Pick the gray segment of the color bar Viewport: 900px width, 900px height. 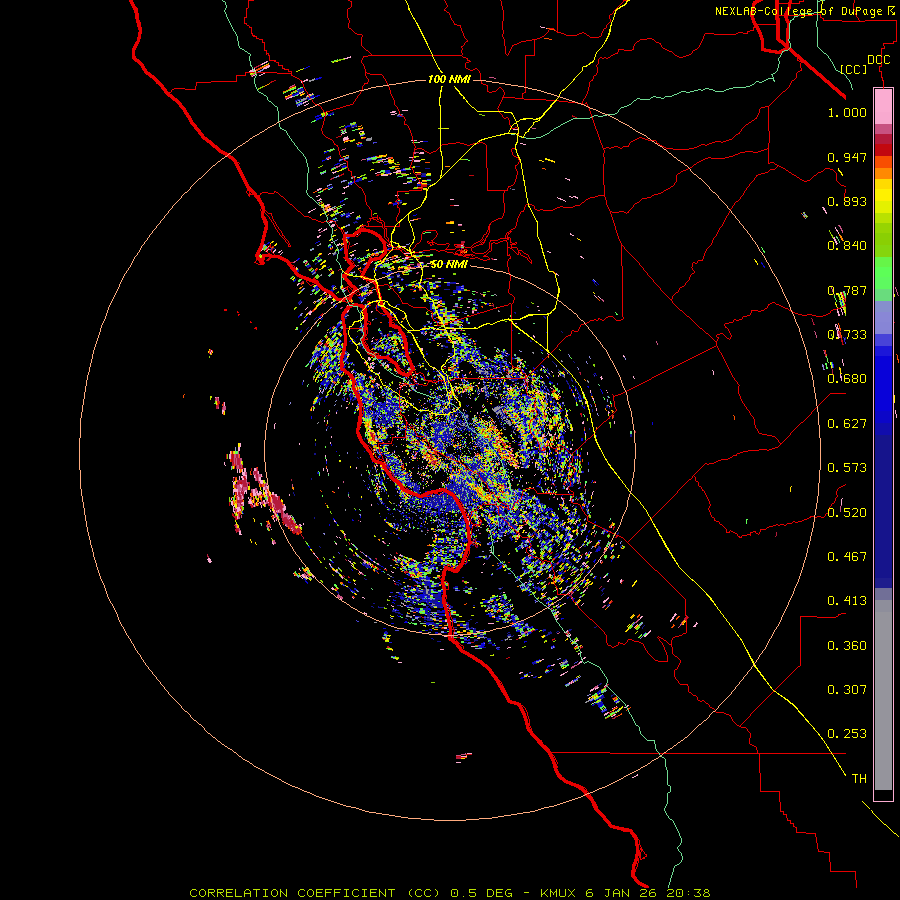883,695
